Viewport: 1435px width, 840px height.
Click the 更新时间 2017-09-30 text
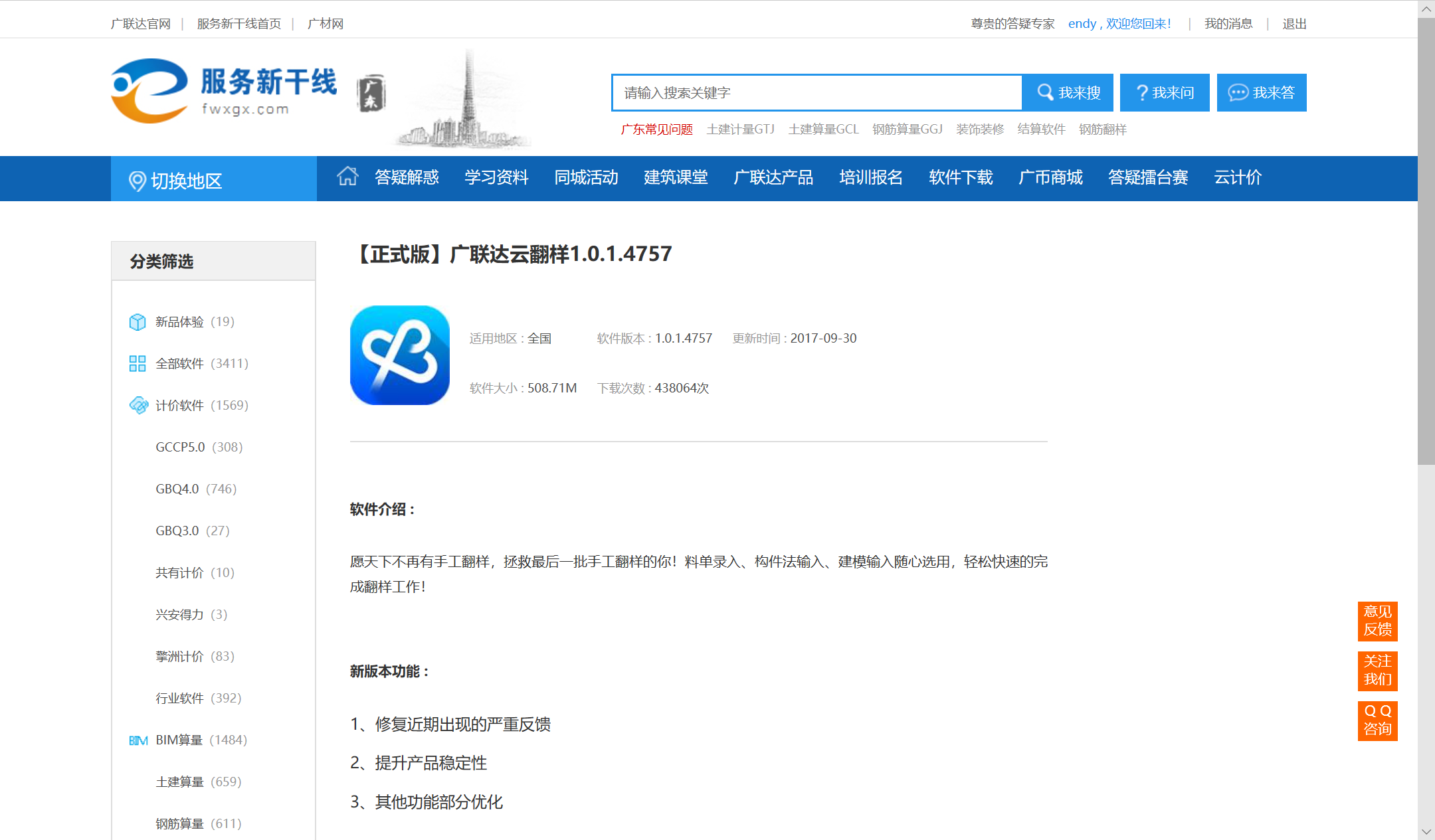coord(795,339)
